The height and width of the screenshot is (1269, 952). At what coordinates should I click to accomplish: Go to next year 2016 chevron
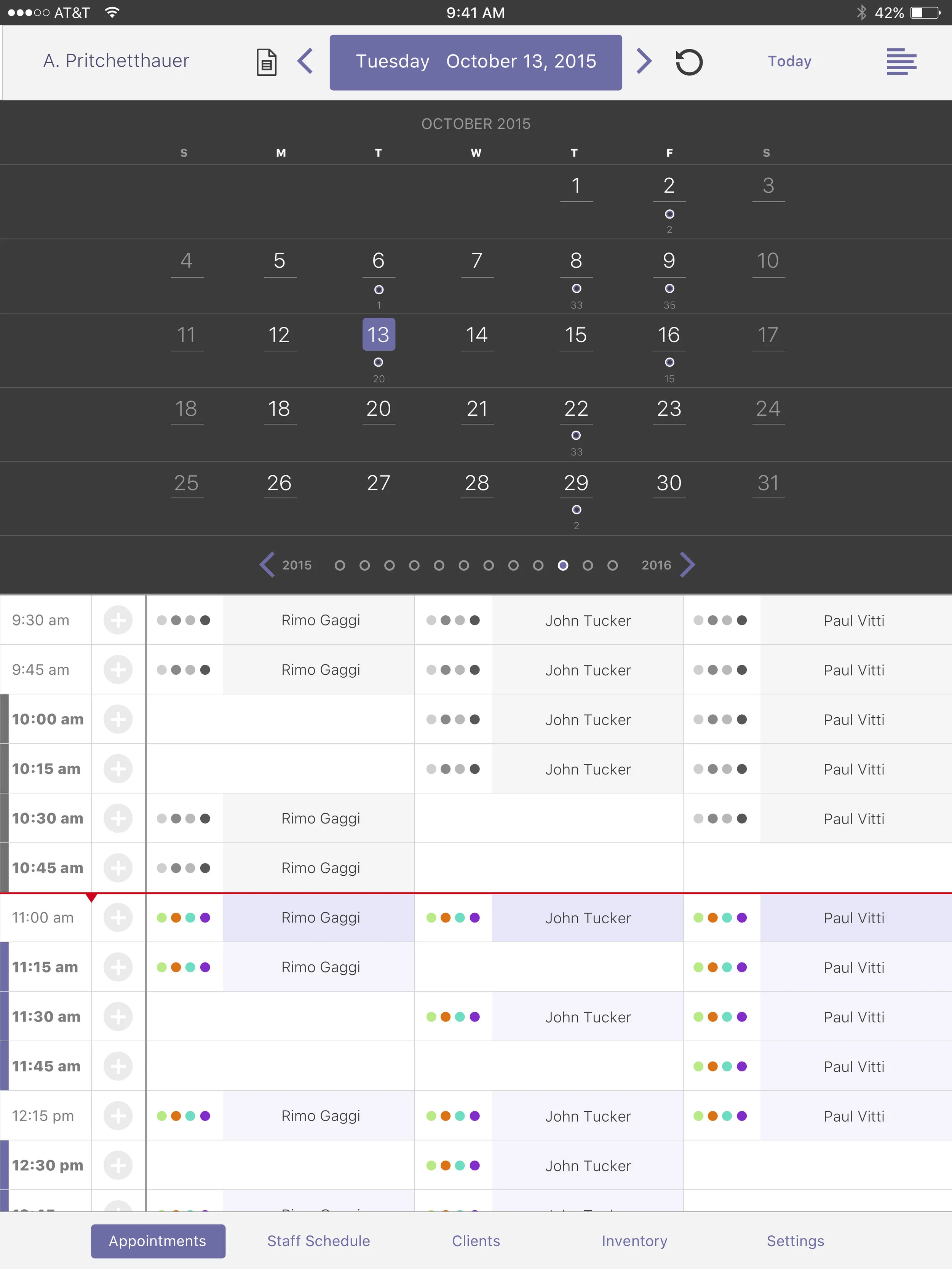click(x=687, y=565)
